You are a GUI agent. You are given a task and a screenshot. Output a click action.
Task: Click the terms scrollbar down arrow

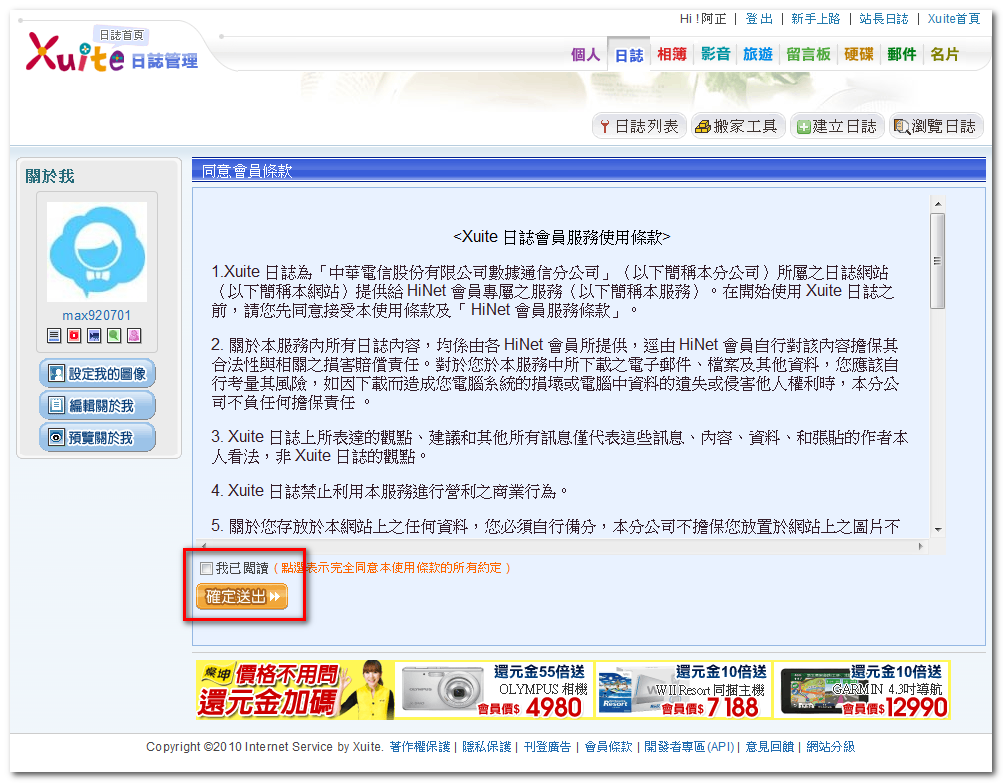(937, 529)
